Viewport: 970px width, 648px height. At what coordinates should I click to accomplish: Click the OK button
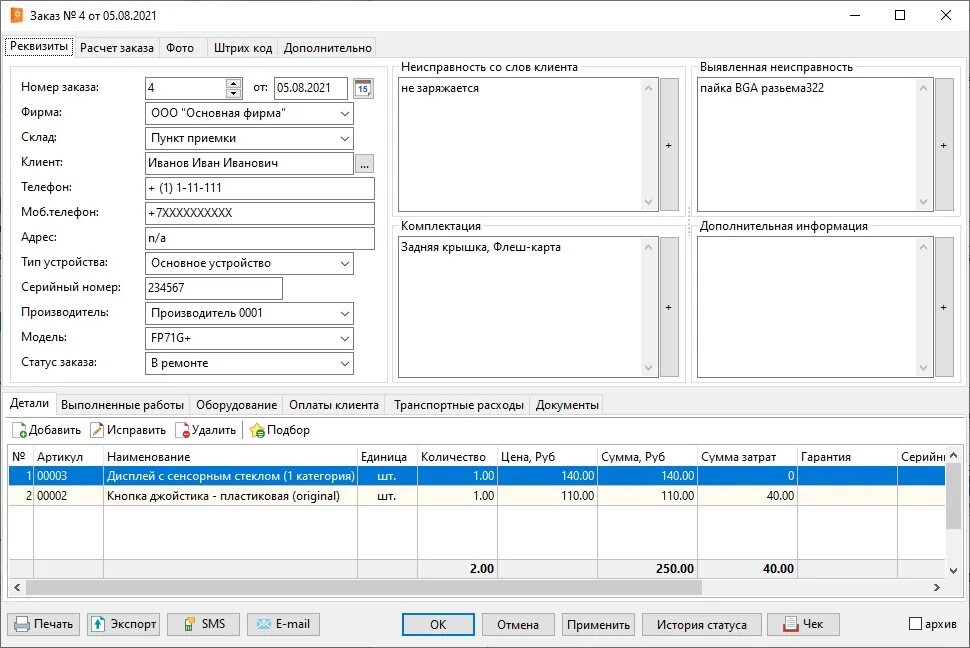(438, 624)
